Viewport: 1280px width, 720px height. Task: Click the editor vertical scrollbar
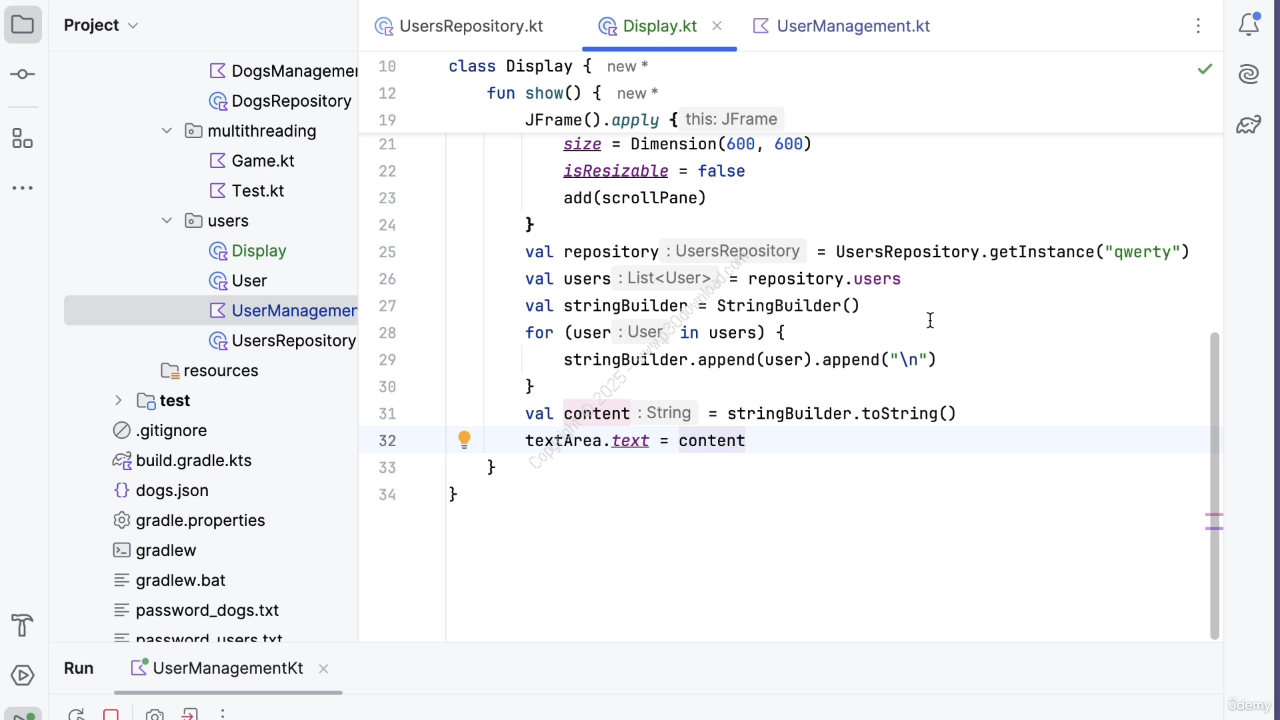(1214, 480)
